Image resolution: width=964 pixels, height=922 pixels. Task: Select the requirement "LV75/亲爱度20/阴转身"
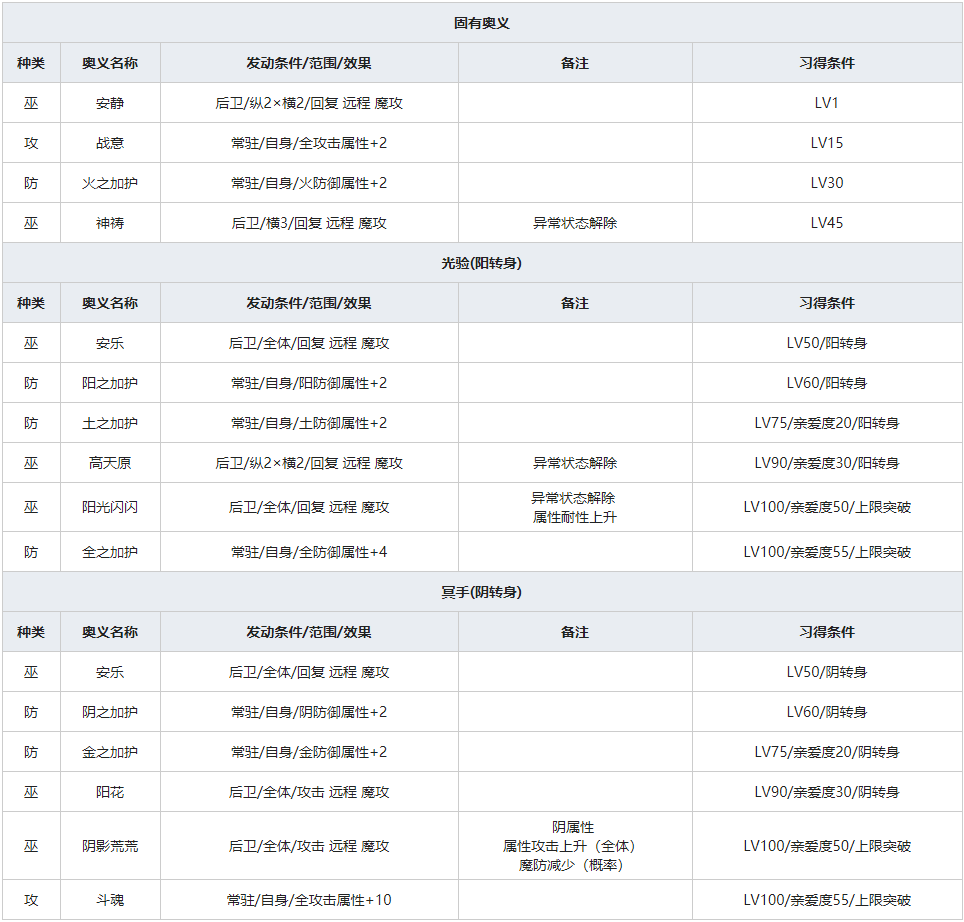827,752
